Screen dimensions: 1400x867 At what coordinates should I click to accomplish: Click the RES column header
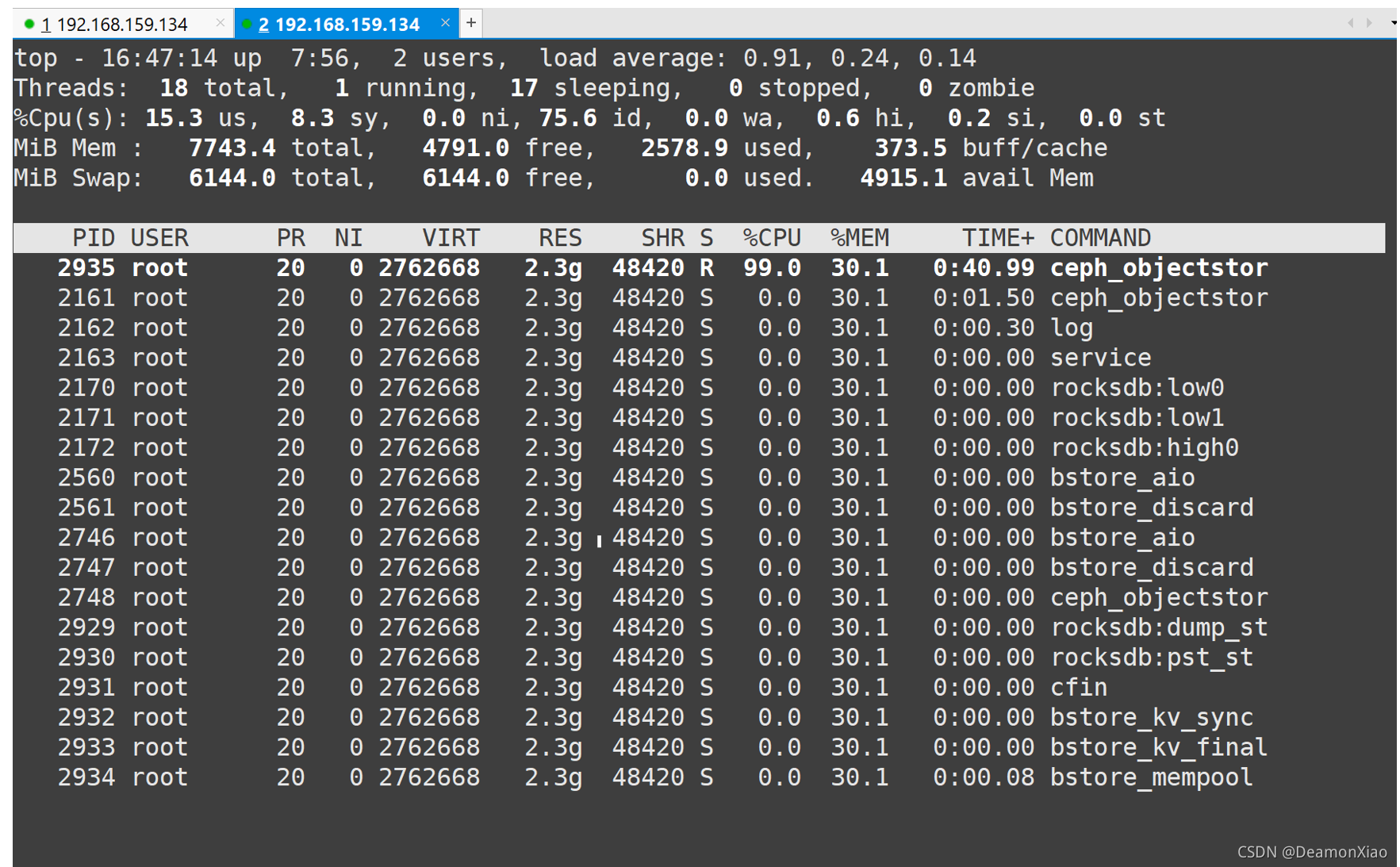(560, 238)
